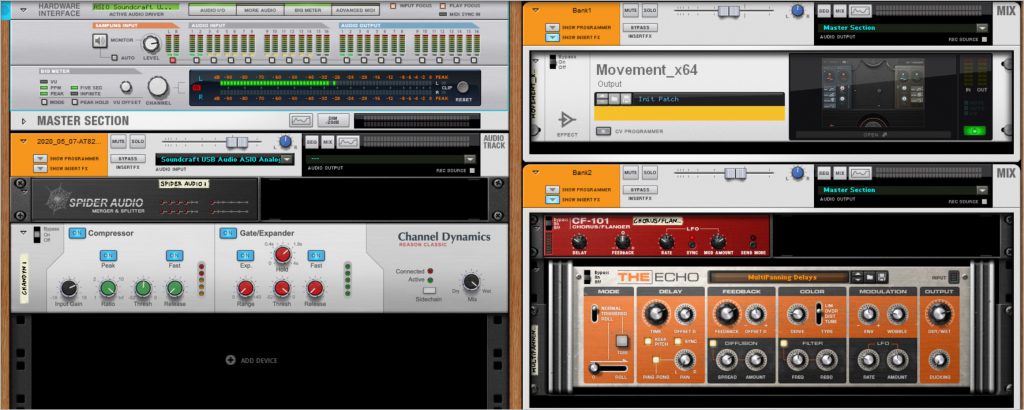Adjust the audio track level fader
Screen dimensions: 1024x410
237,143
